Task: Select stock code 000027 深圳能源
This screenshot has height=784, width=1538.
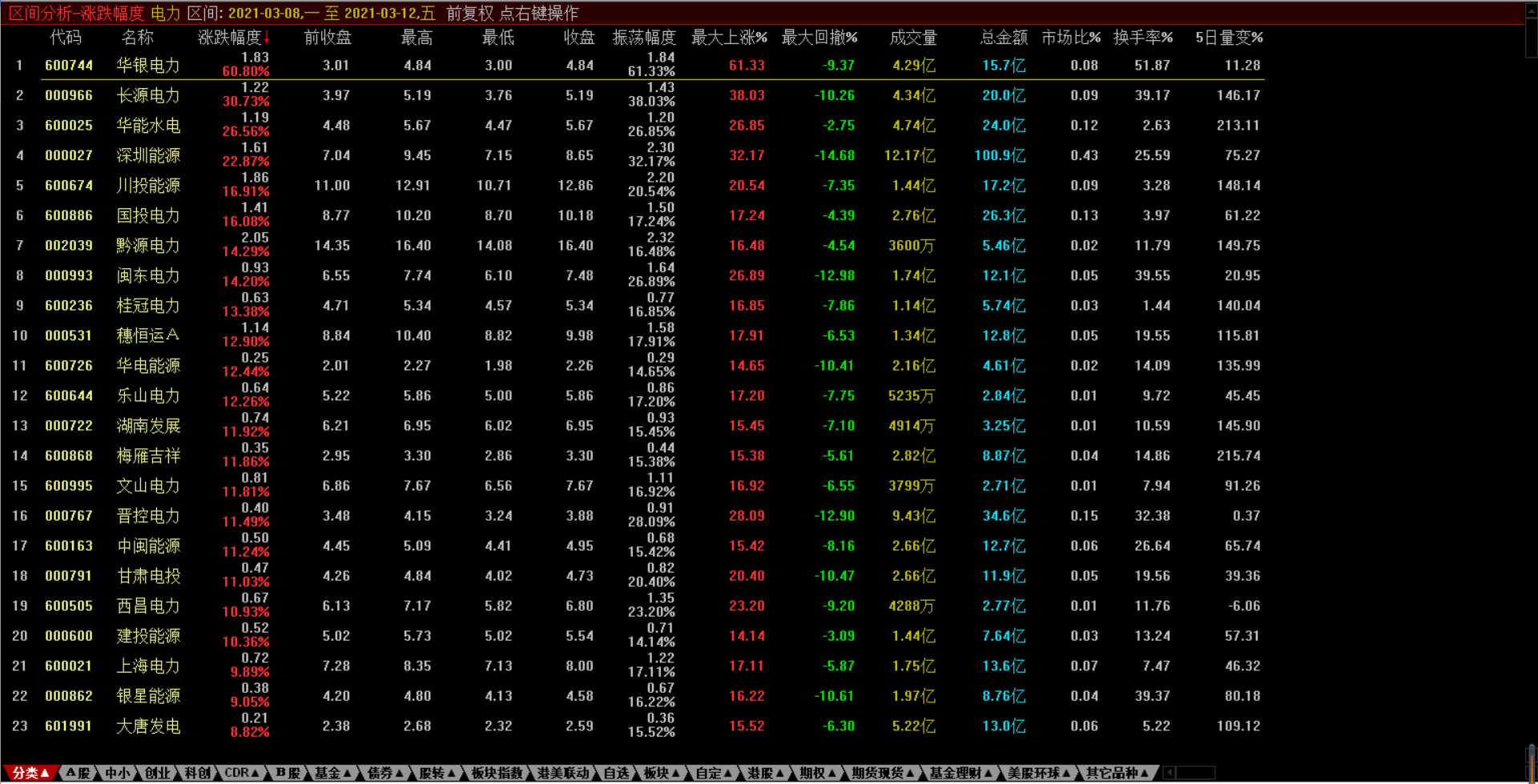Action: 69,155
